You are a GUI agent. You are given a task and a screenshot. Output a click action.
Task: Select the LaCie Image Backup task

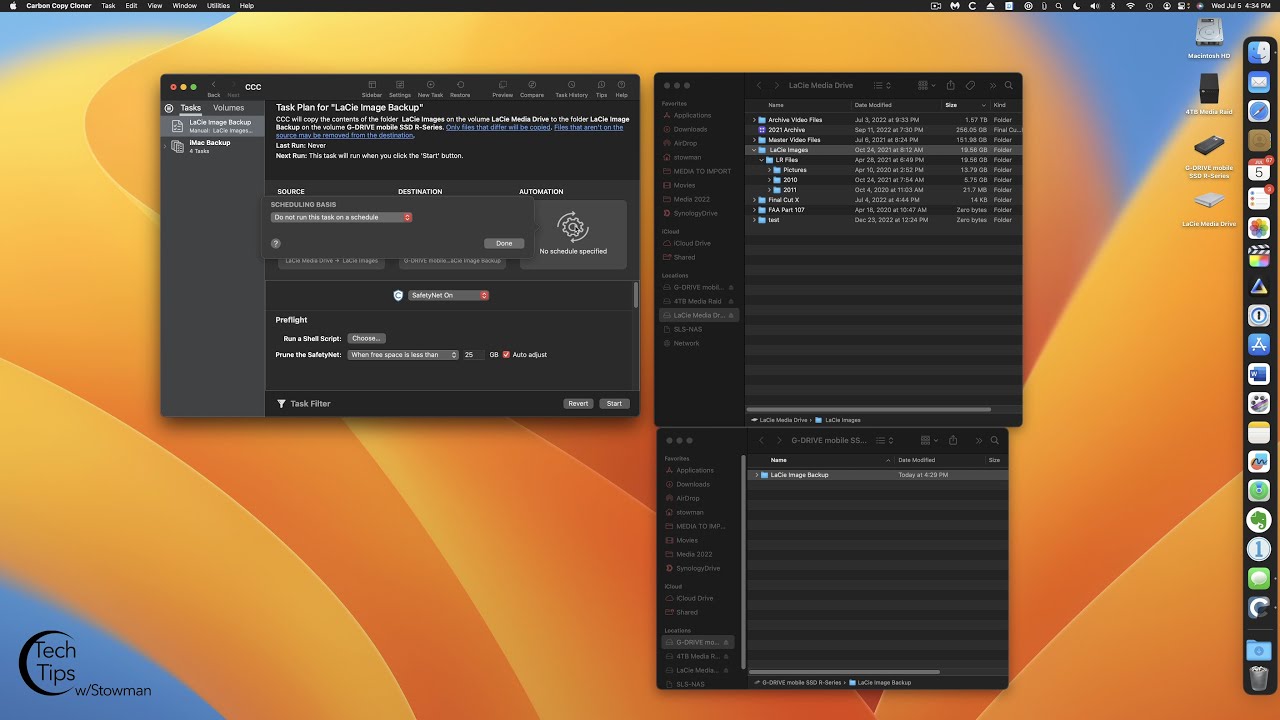click(x=212, y=125)
